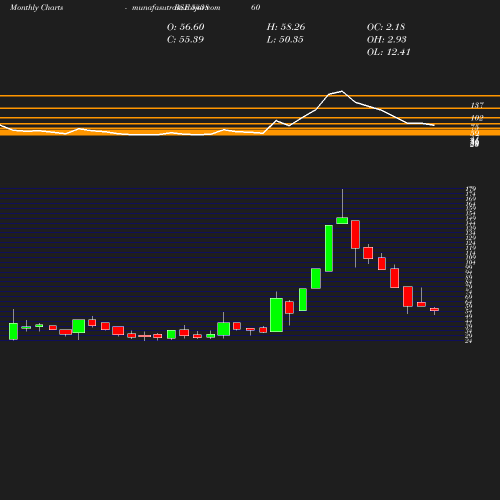The width and height of the screenshot is (500, 500).
Task: Click the "137" level label on indicator
Action: click(477, 105)
